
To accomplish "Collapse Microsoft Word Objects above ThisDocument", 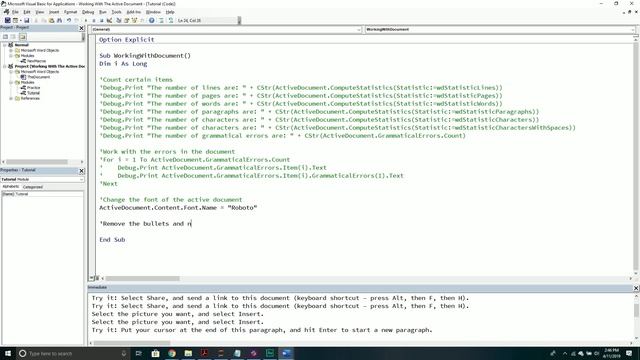I will pos(11,71).
